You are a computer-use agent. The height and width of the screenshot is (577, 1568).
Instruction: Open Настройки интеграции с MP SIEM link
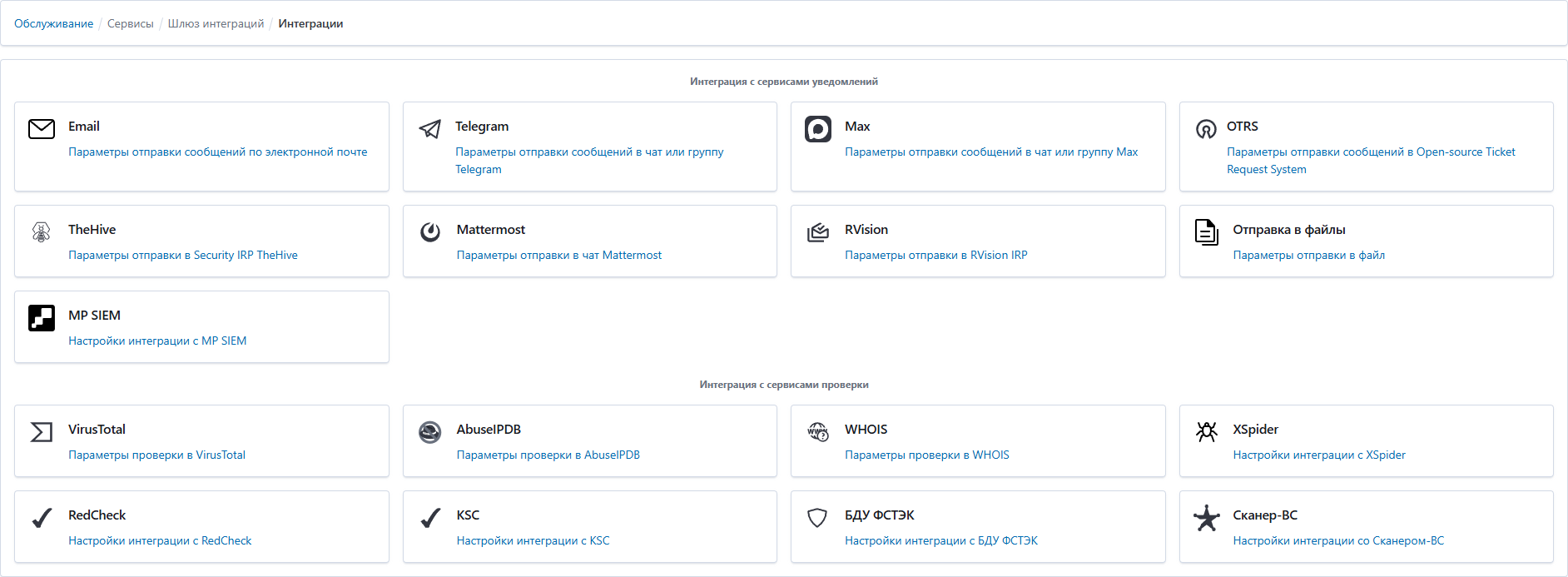(x=157, y=341)
